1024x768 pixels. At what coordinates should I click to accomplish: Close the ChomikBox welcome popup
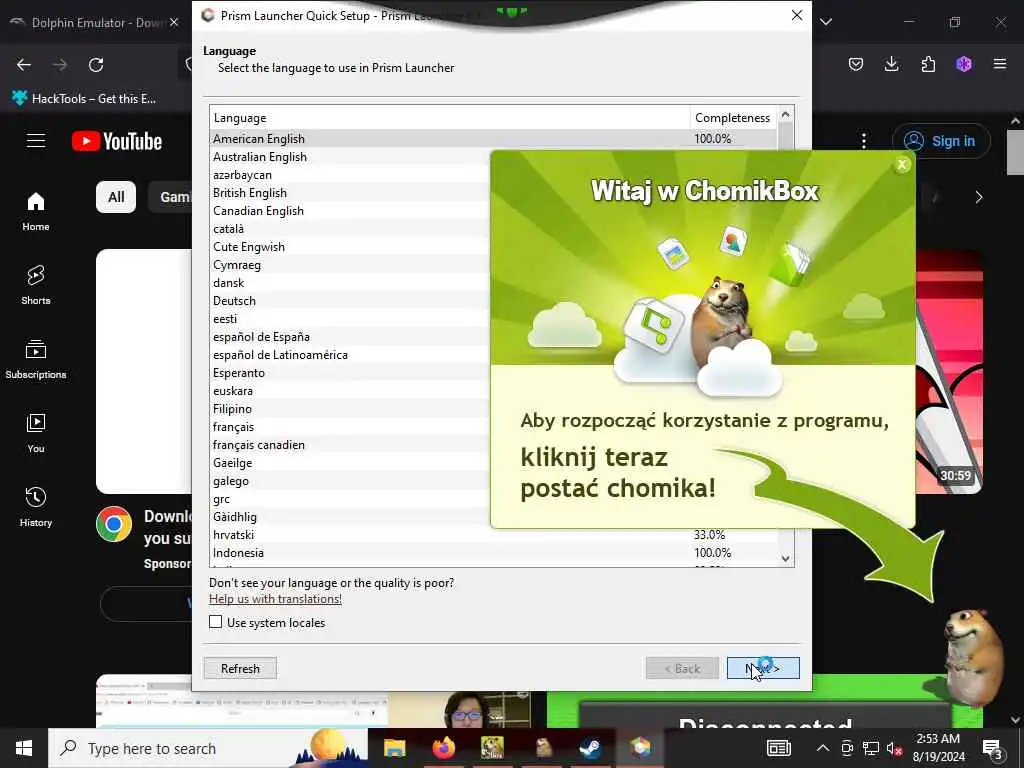tap(902, 165)
